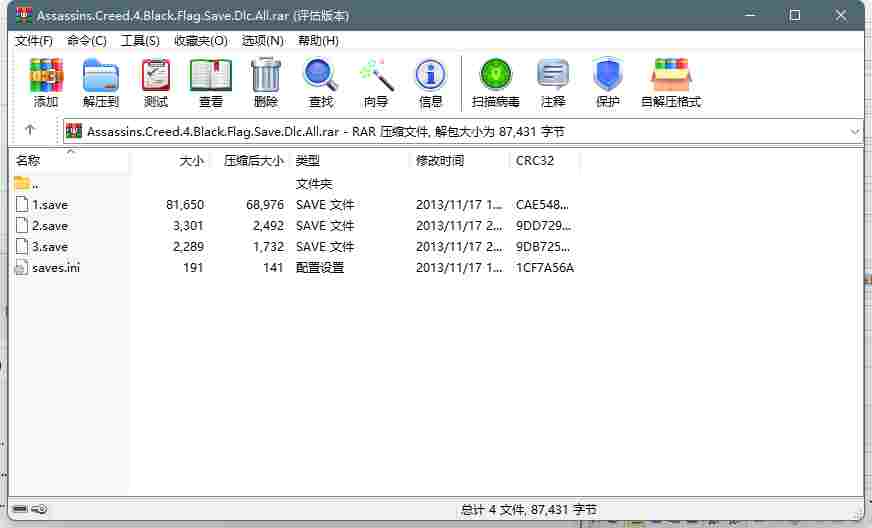Select the file name 3.save
Viewport: 872px width, 528px height.
coord(50,246)
